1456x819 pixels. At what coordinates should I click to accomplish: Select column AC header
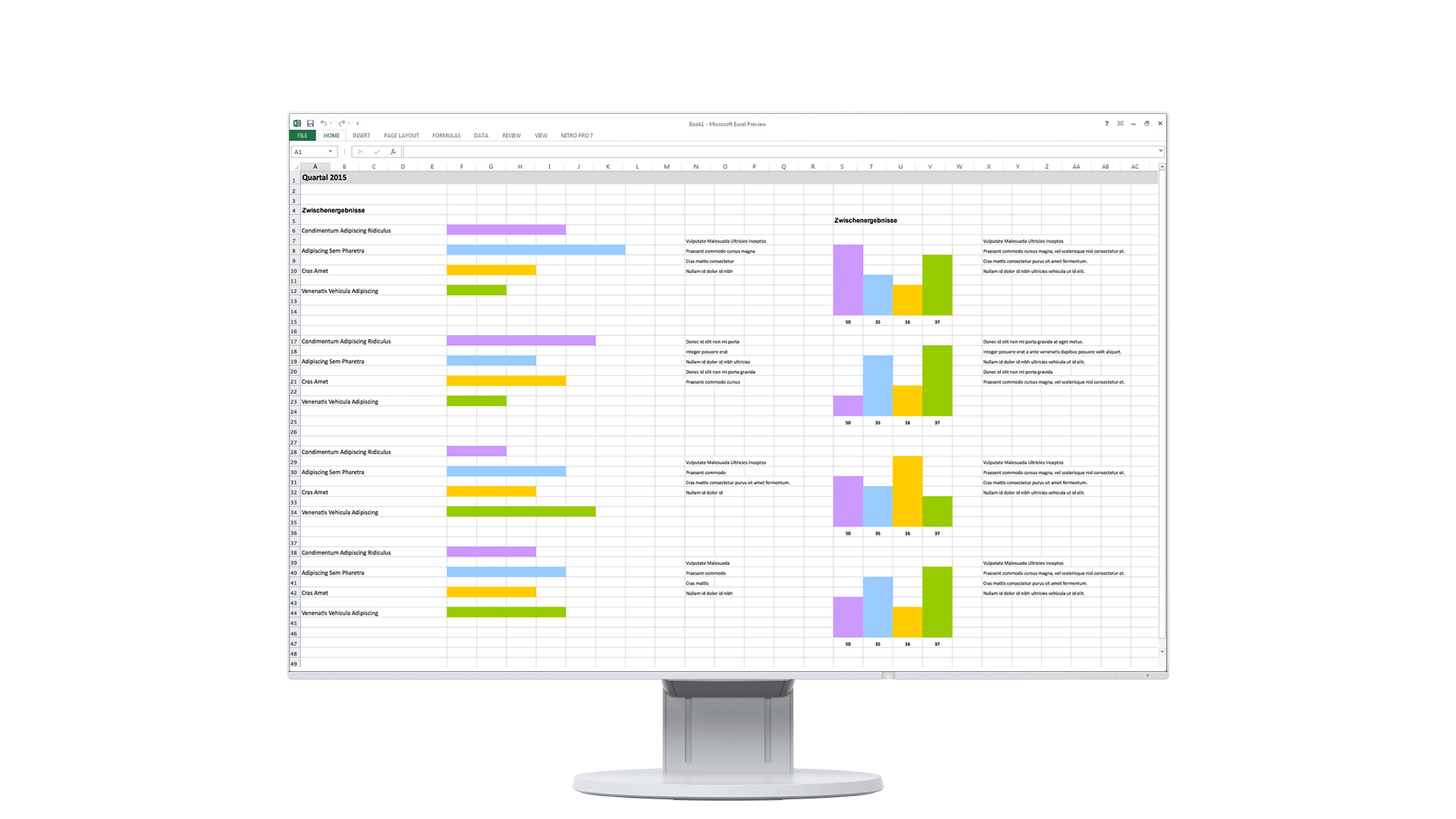pyautogui.click(x=1135, y=167)
